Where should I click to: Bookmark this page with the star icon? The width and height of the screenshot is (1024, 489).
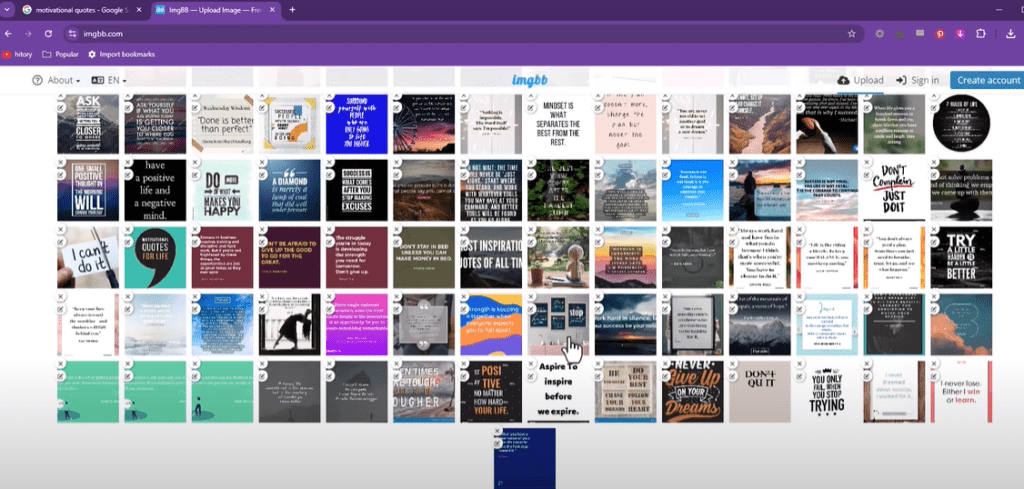point(851,33)
